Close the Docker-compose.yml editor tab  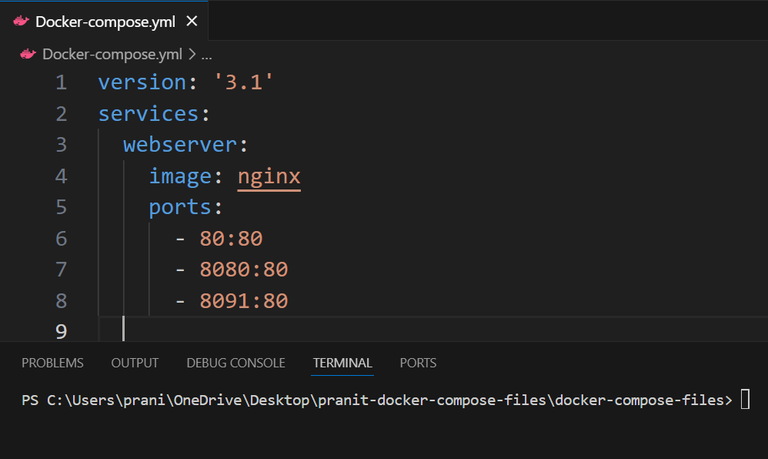coord(192,21)
